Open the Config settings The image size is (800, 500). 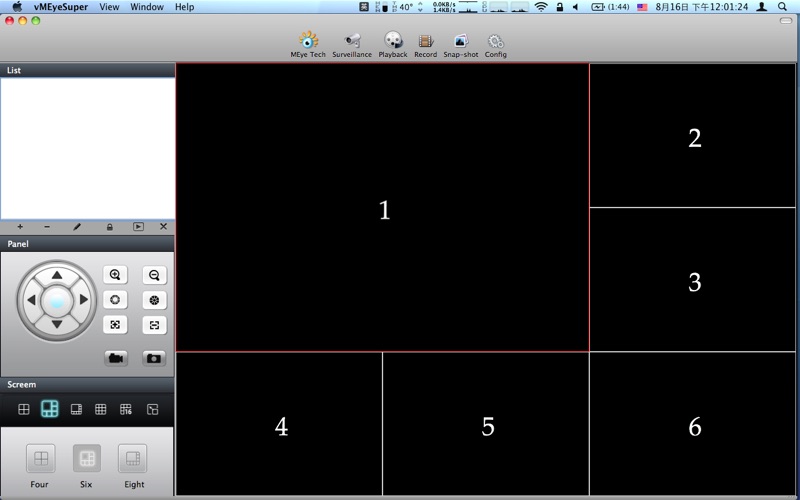(x=495, y=44)
